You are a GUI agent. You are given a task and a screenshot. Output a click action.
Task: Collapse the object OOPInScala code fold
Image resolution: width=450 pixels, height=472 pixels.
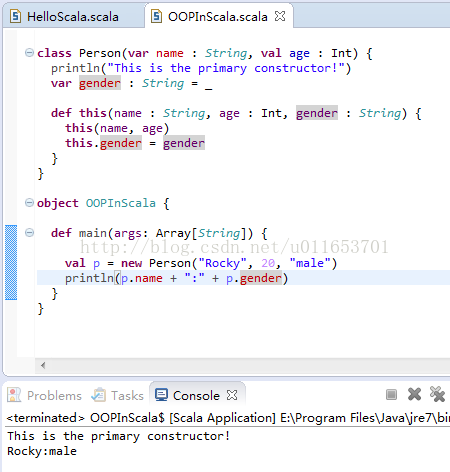[29, 203]
